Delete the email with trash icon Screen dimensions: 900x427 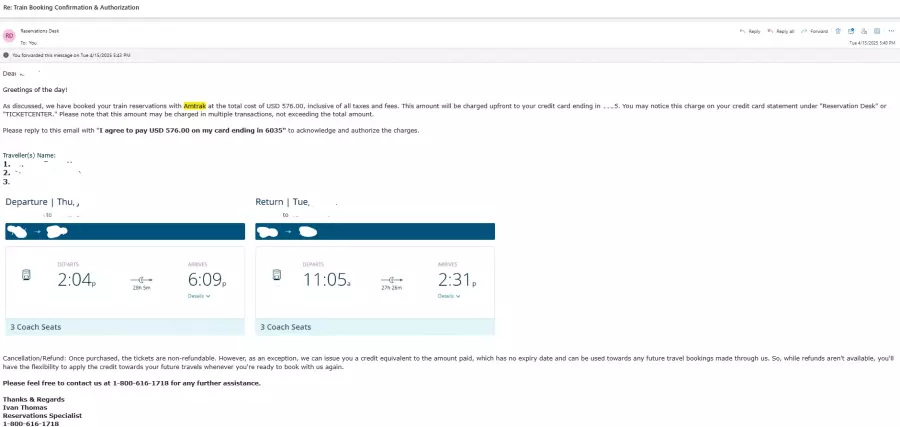pyautogui.click(x=838, y=31)
